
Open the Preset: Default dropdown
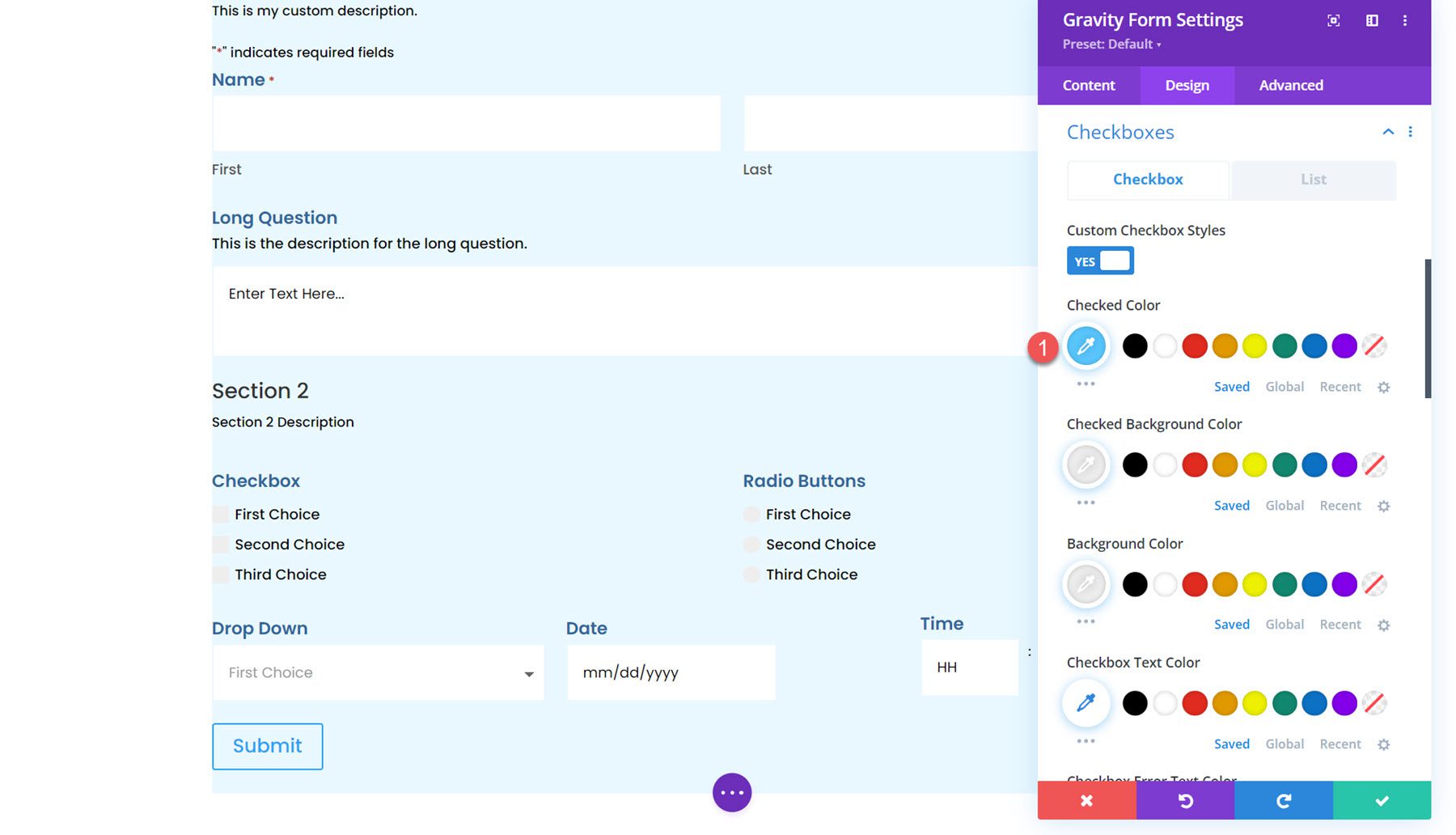click(x=1113, y=45)
